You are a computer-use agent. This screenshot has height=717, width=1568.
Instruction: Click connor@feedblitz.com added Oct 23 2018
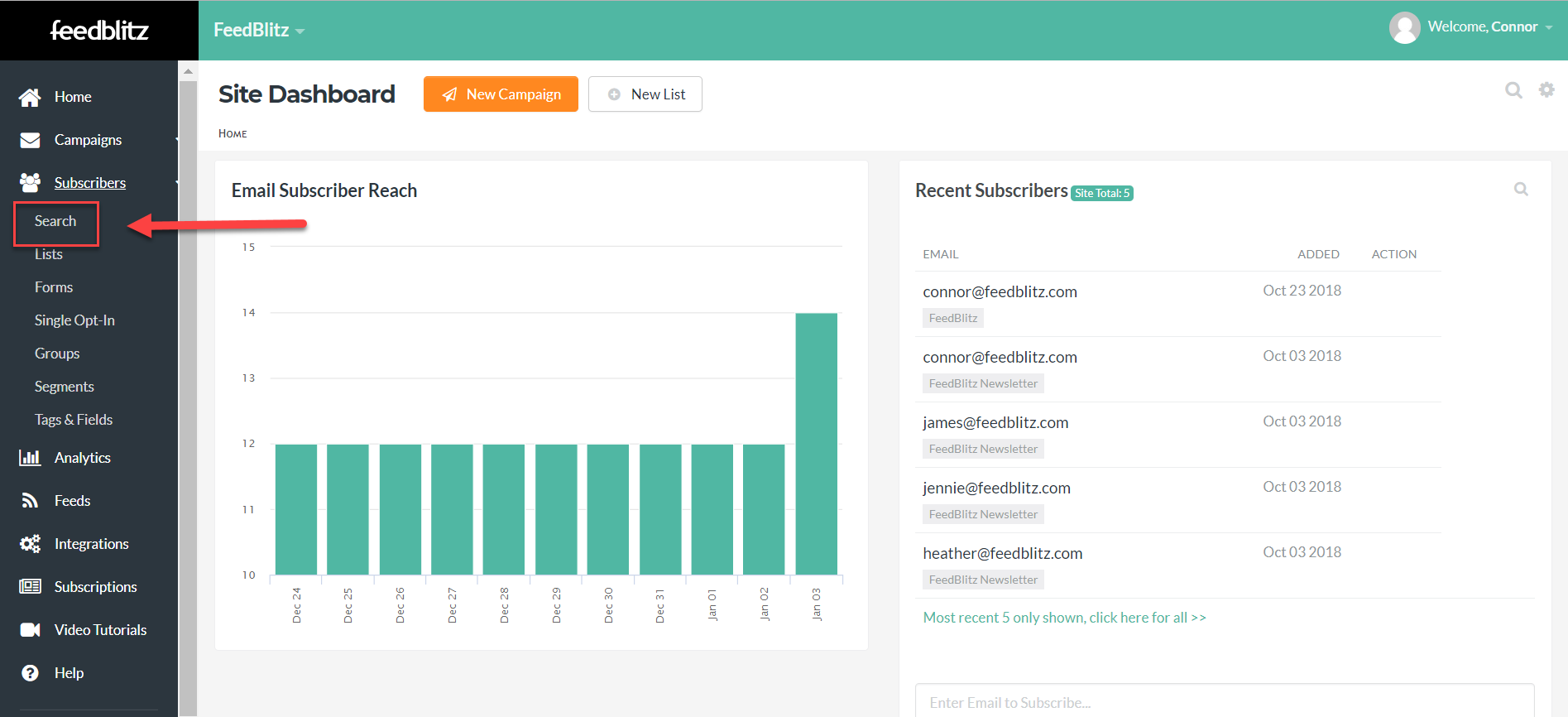point(1000,291)
